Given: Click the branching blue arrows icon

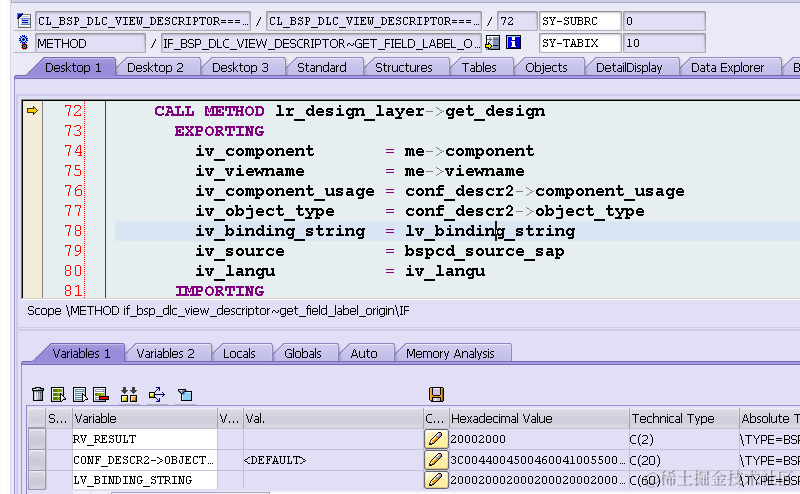Looking at the screenshot, I should point(157,394).
